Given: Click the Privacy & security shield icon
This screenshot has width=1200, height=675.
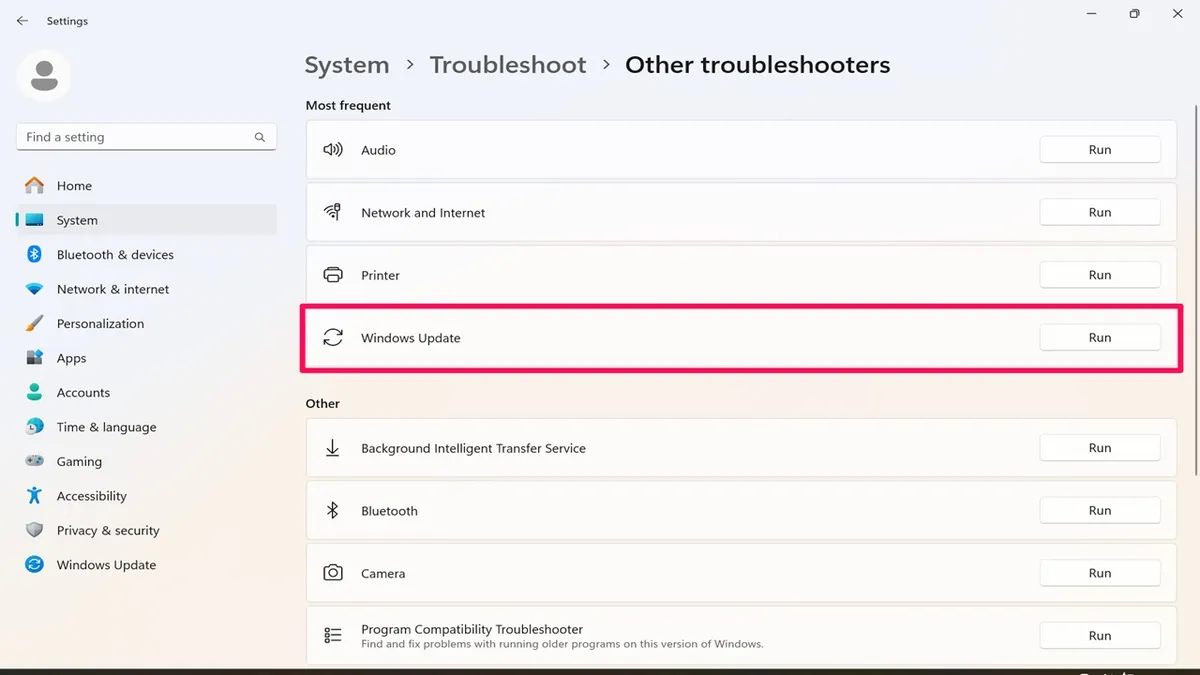Looking at the screenshot, I should [x=35, y=530].
